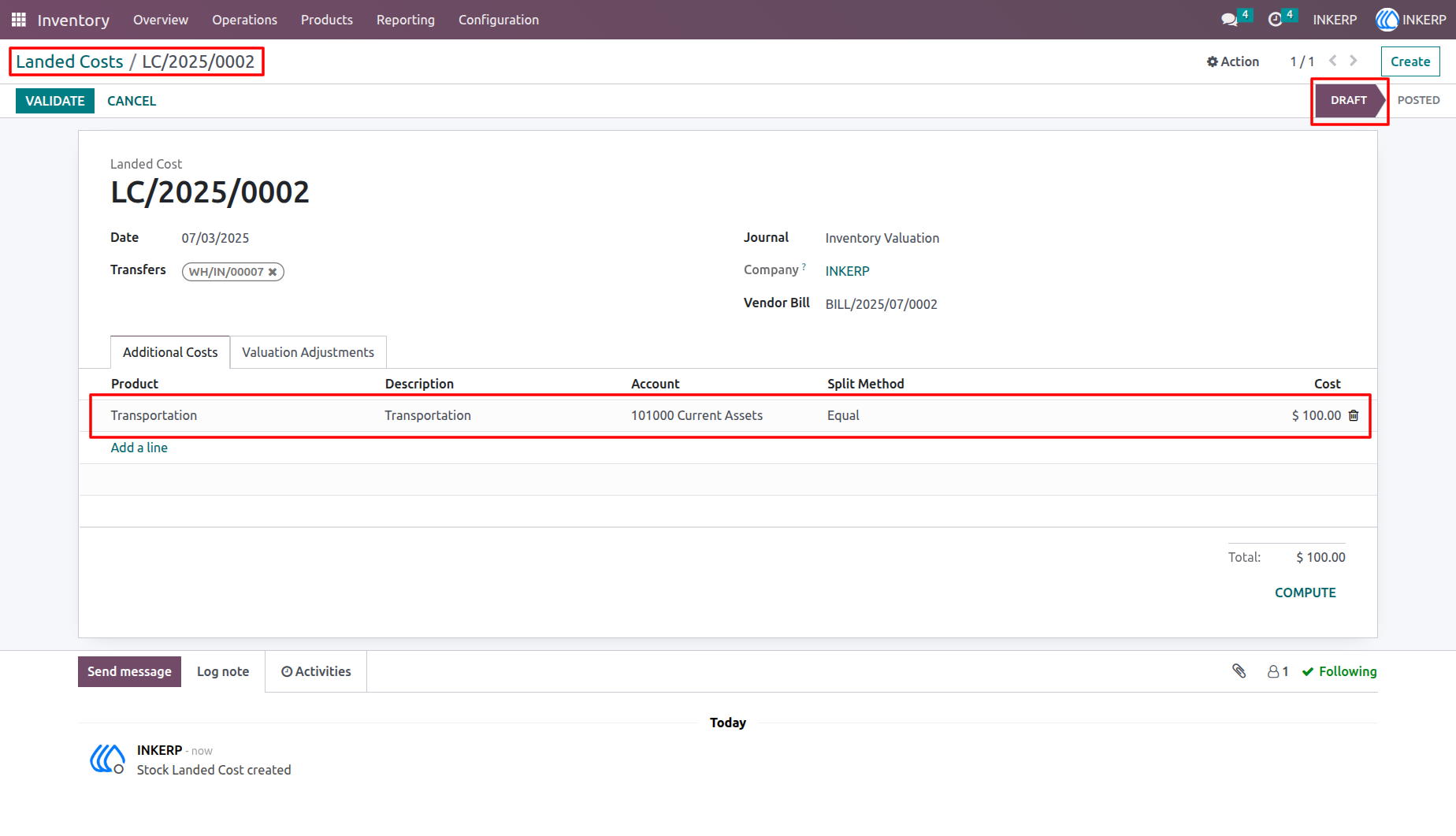Image resolution: width=1456 pixels, height=836 pixels.
Task: Open the apps grid menu icon
Action: point(19,20)
